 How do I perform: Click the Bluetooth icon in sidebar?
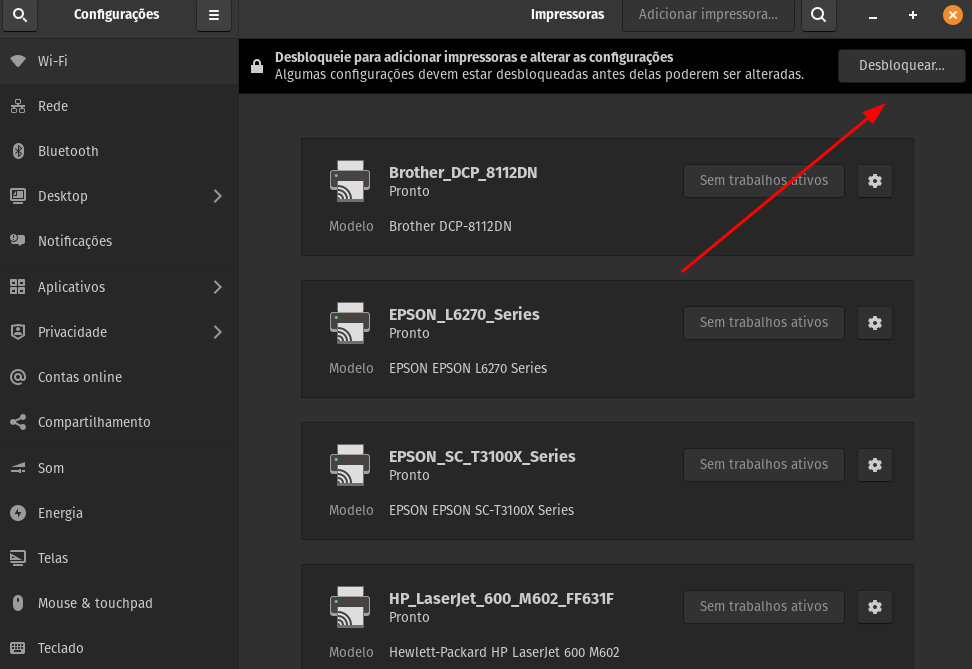point(18,151)
